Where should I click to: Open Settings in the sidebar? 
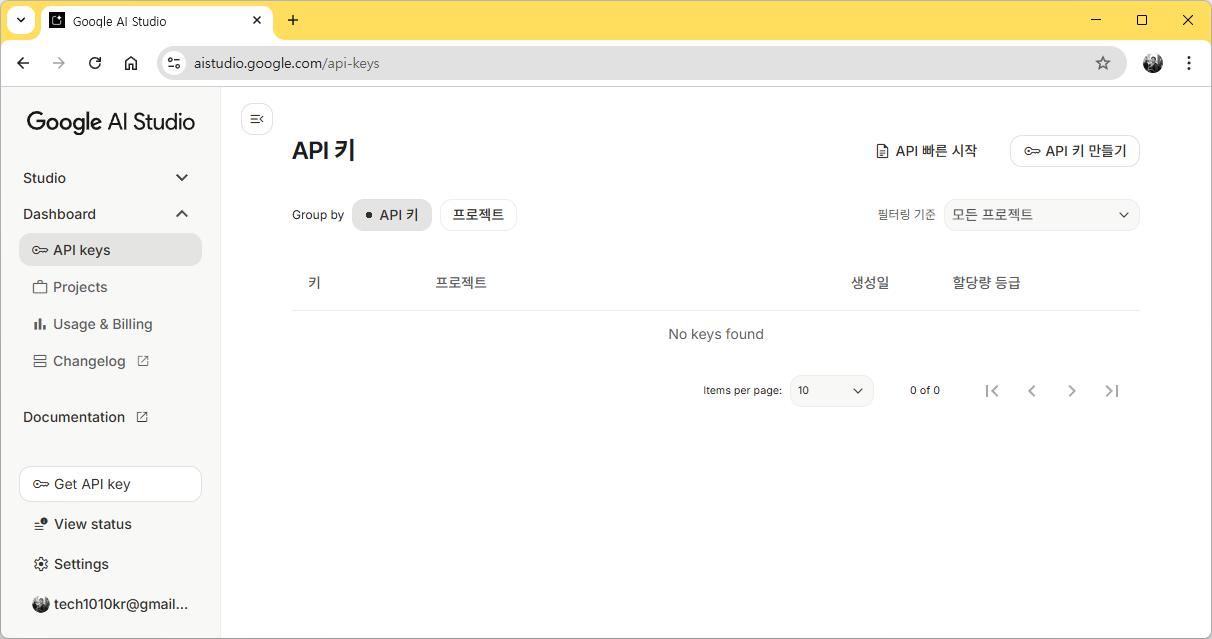click(110, 564)
